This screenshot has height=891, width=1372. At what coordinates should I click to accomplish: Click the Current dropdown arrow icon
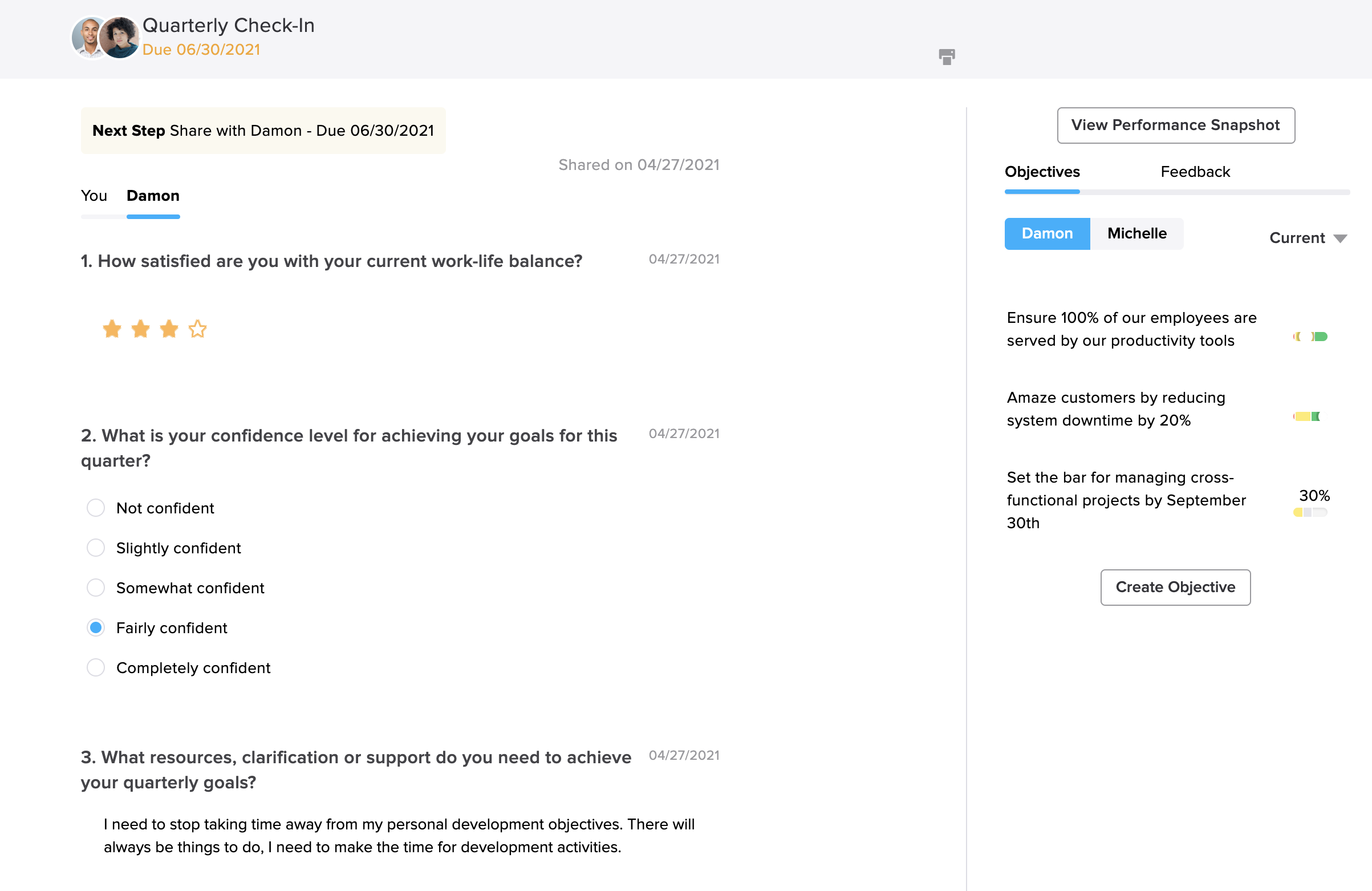click(x=1340, y=239)
